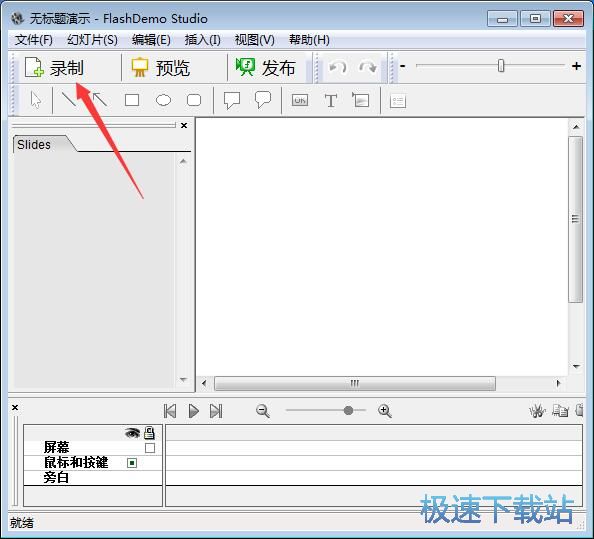
Task: Select the rounded rectangle tool
Action: [x=194, y=100]
